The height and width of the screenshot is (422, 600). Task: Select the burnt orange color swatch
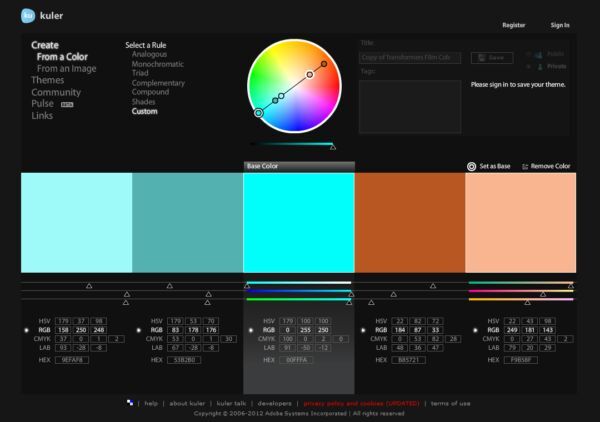coord(409,222)
